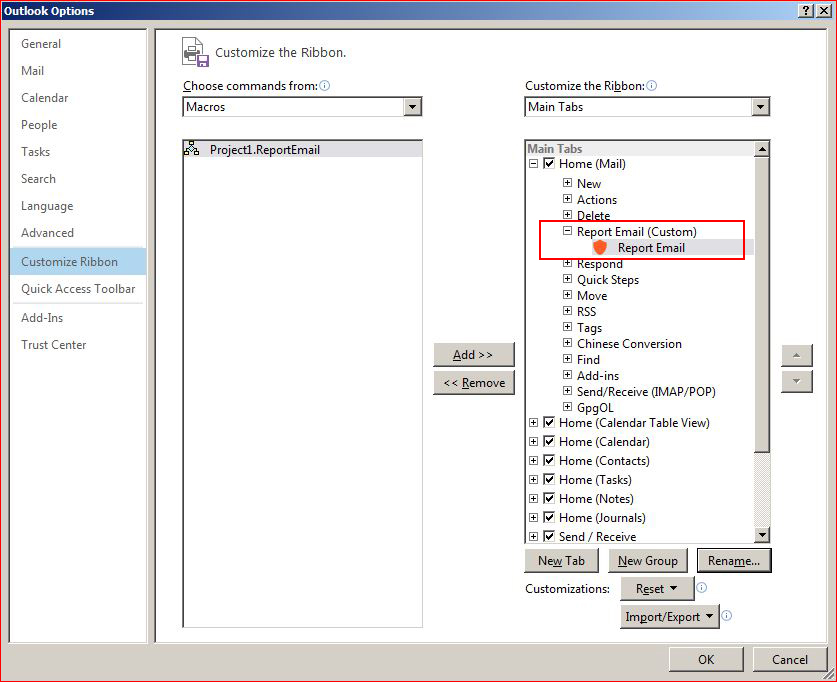Screen dimensions: 837x682
Task: Open the Mail options category
Action: tap(78, 70)
